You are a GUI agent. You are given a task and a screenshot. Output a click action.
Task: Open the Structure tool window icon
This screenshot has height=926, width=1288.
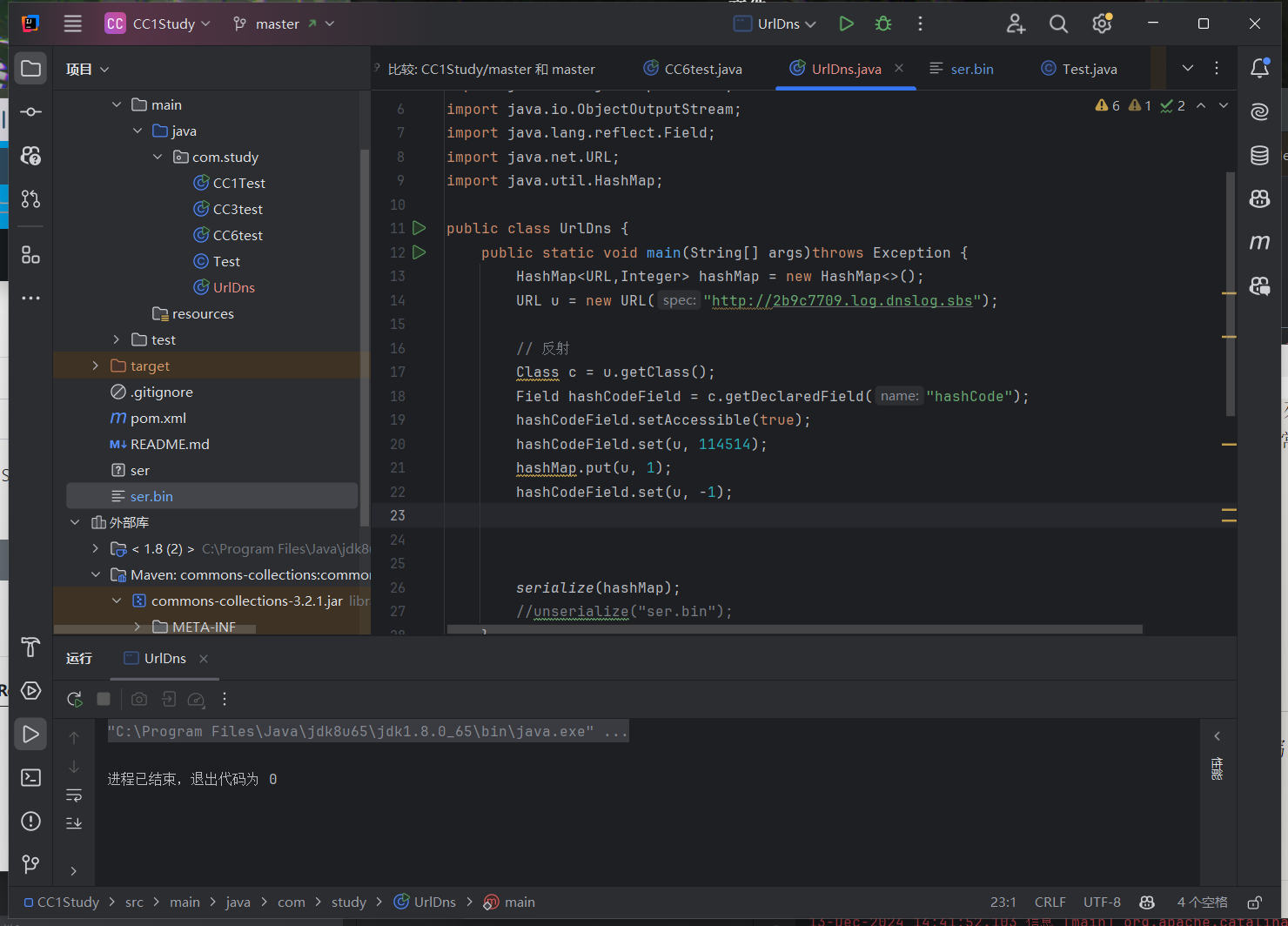pyautogui.click(x=30, y=254)
